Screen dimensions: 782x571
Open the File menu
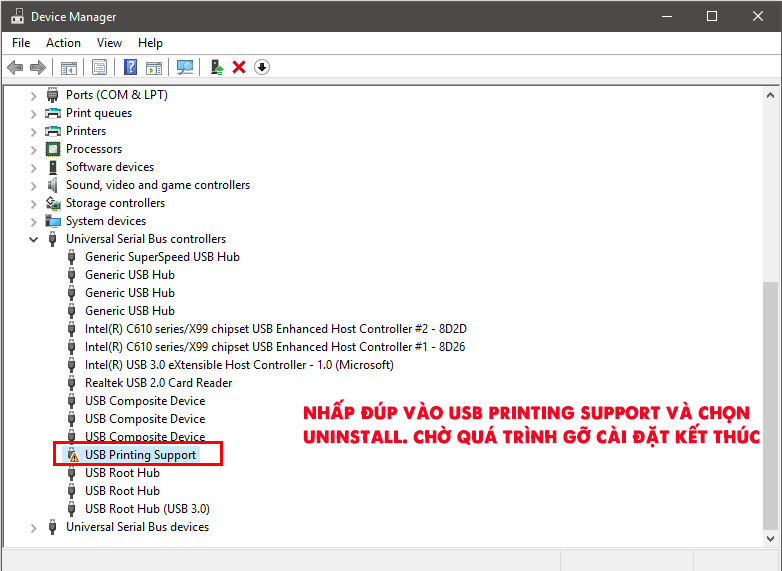point(21,43)
